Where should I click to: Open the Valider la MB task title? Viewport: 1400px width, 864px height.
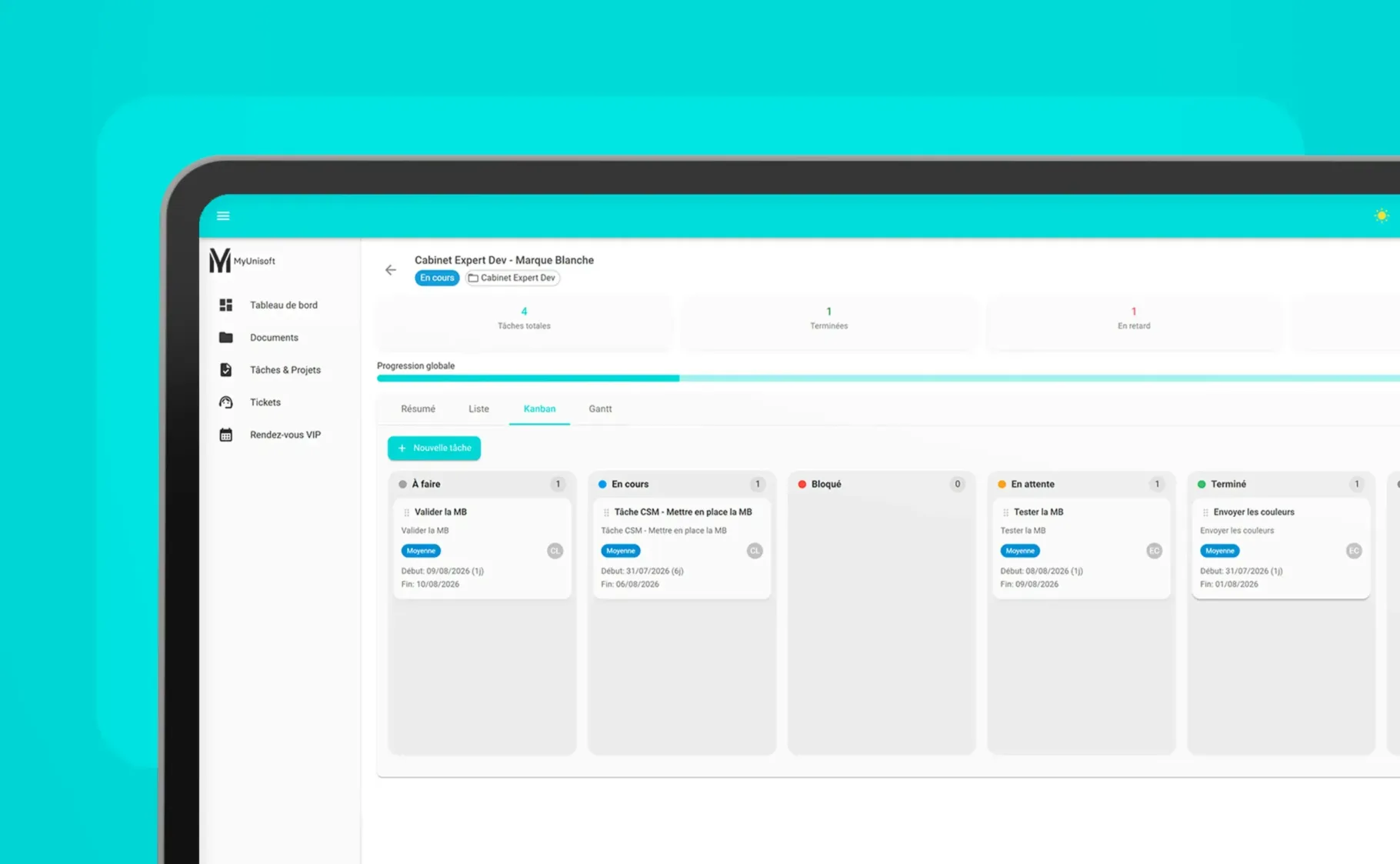pos(440,512)
